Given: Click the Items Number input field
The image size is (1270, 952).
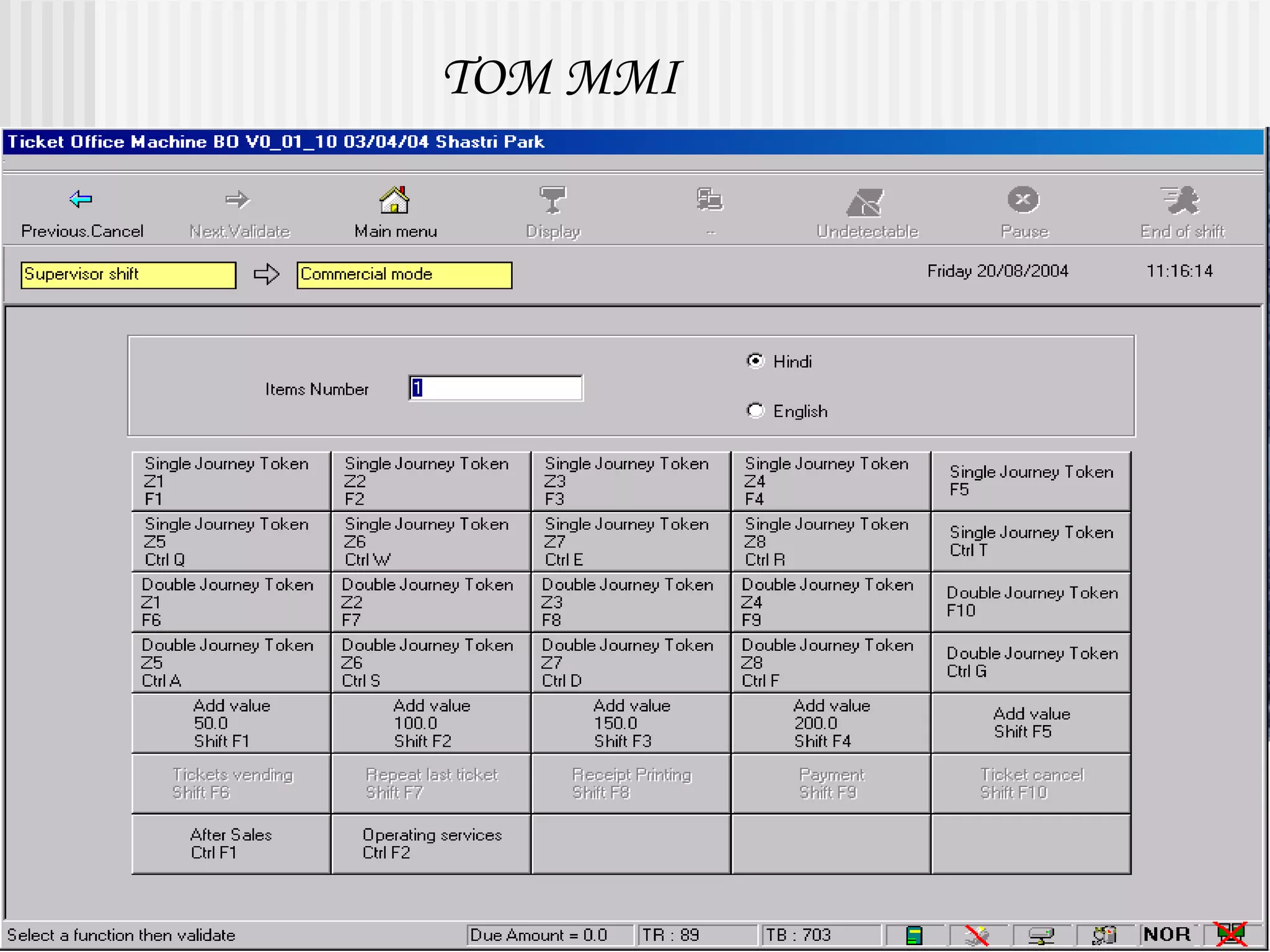Looking at the screenshot, I should pyautogui.click(x=496, y=388).
